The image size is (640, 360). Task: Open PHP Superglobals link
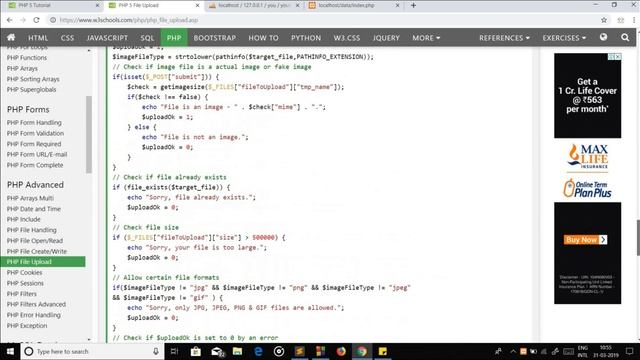click(x=31, y=89)
